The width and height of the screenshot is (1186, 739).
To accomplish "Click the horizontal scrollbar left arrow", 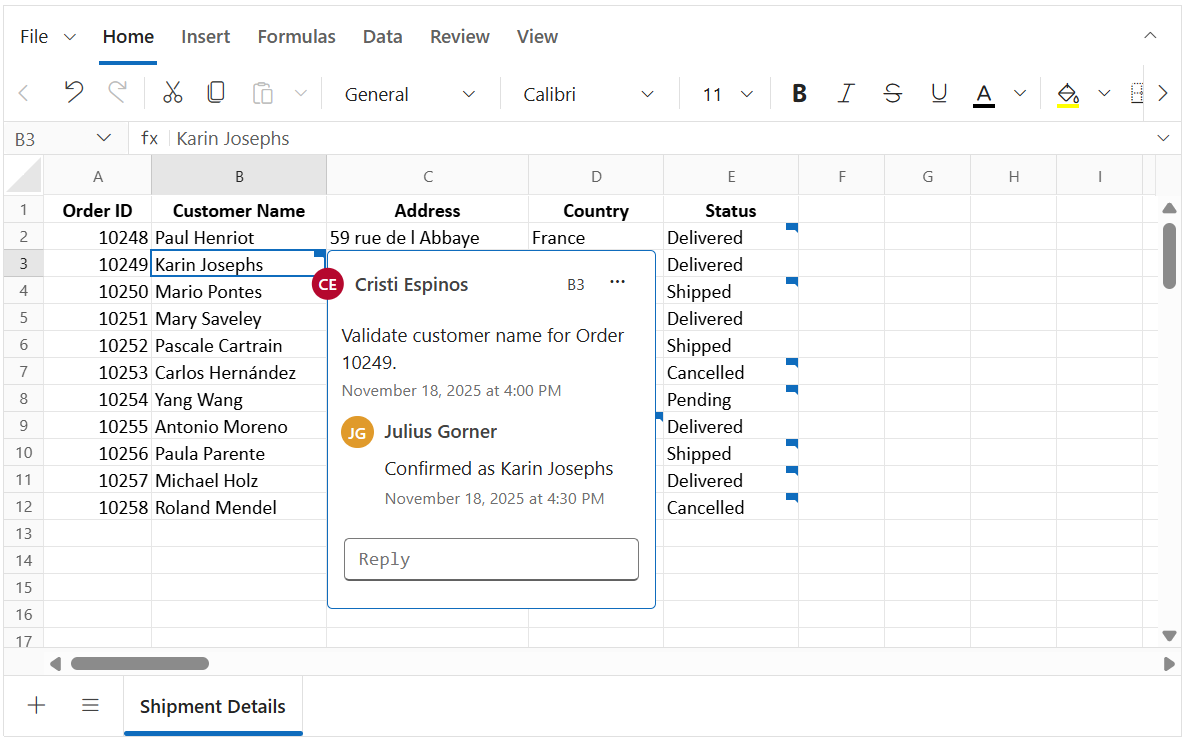I will click(x=55, y=663).
